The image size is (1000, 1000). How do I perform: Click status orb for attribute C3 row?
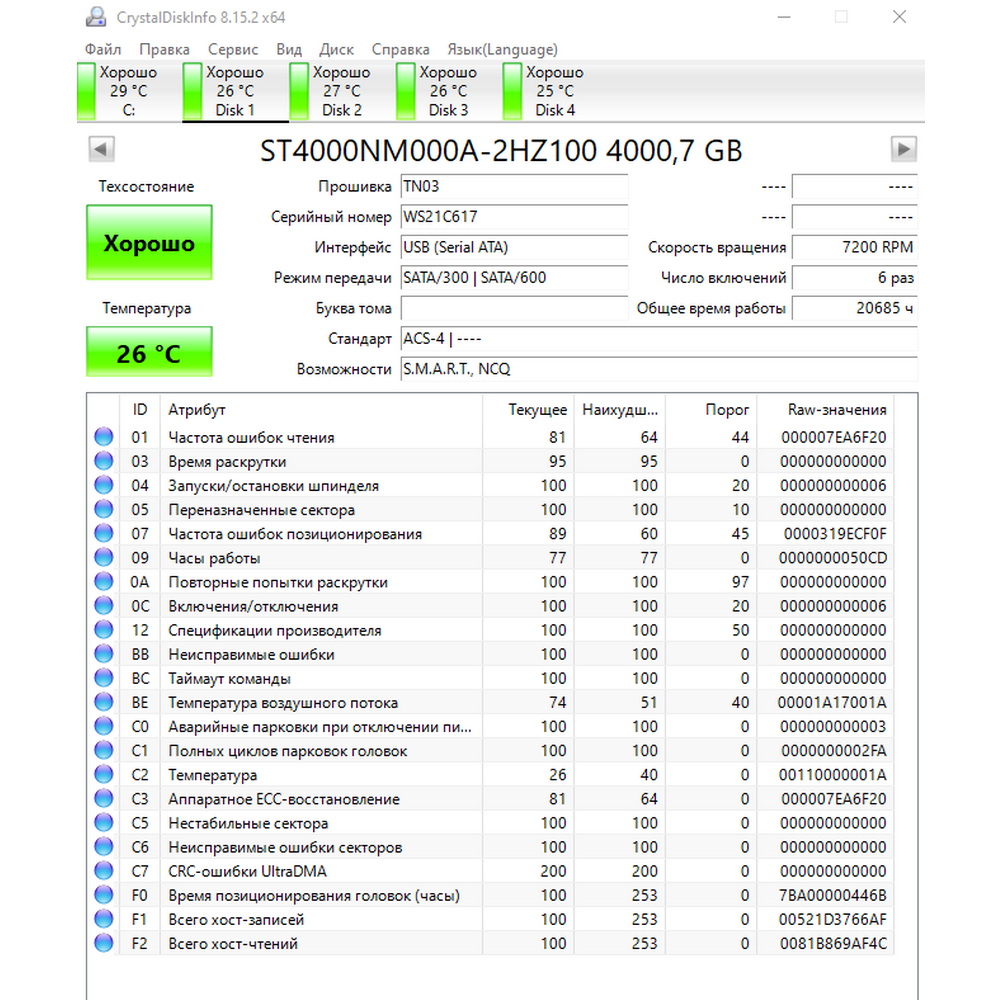click(x=103, y=798)
